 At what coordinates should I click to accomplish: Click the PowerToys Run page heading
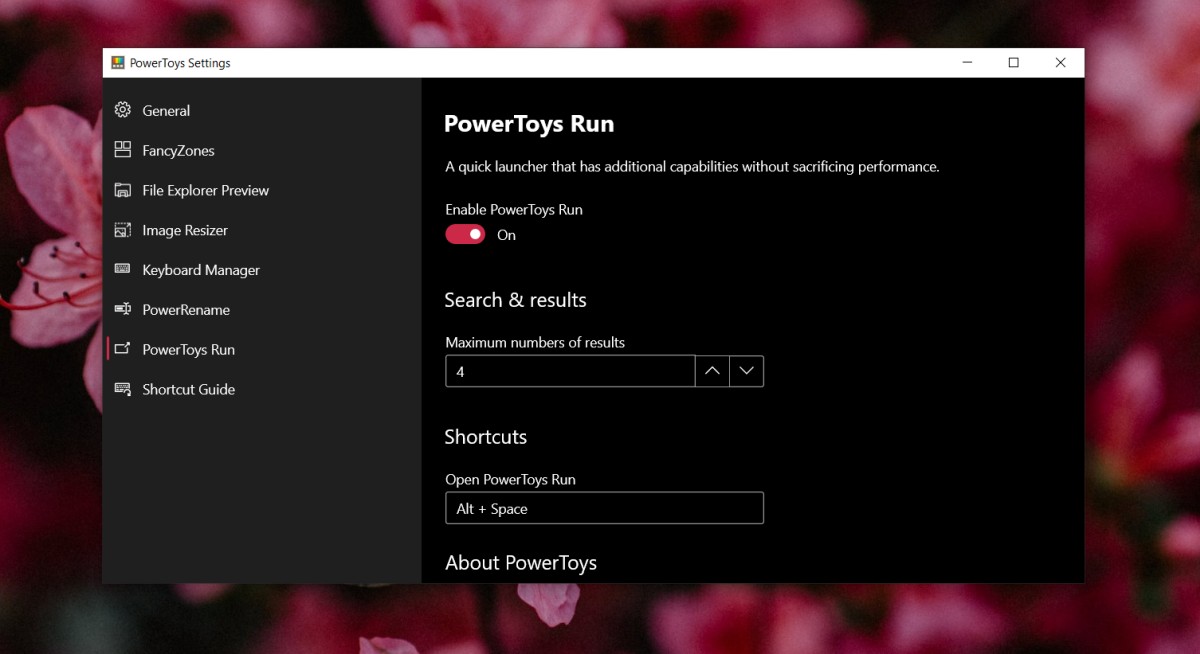coord(529,124)
